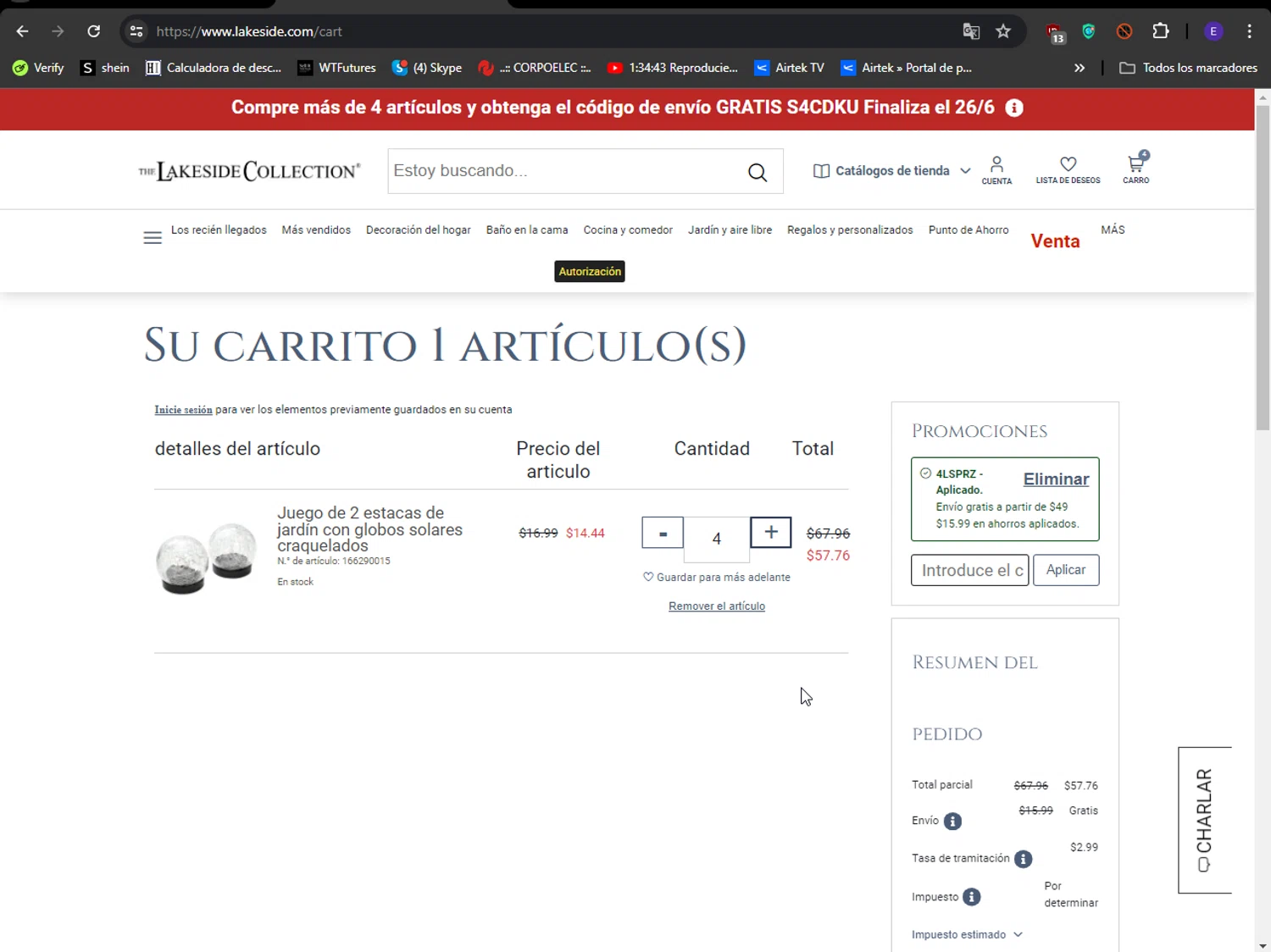Click Guardar para más adelante
Image resolution: width=1271 pixels, height=952 pixels.
pyautogui.click(x=717, y=578)
